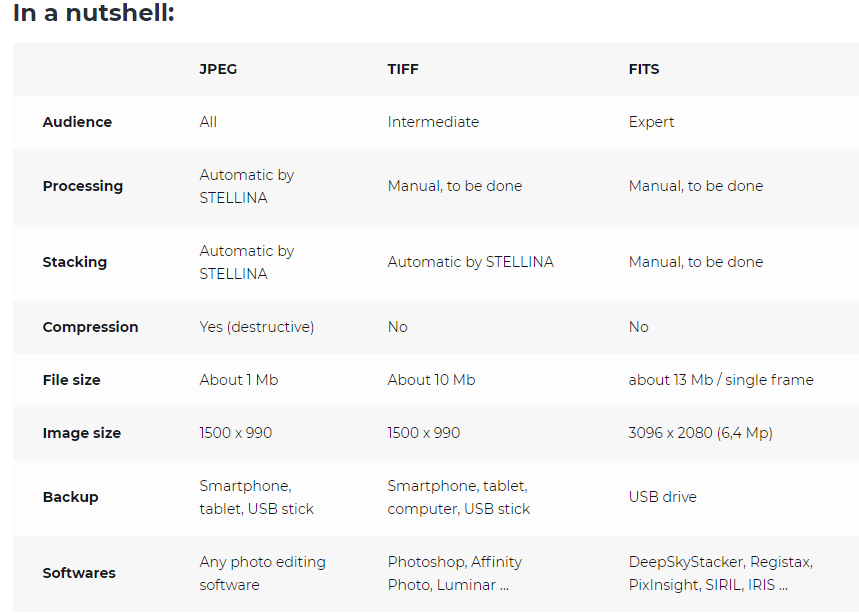
Task: Click the Audience row label
Action: (77, 122)
